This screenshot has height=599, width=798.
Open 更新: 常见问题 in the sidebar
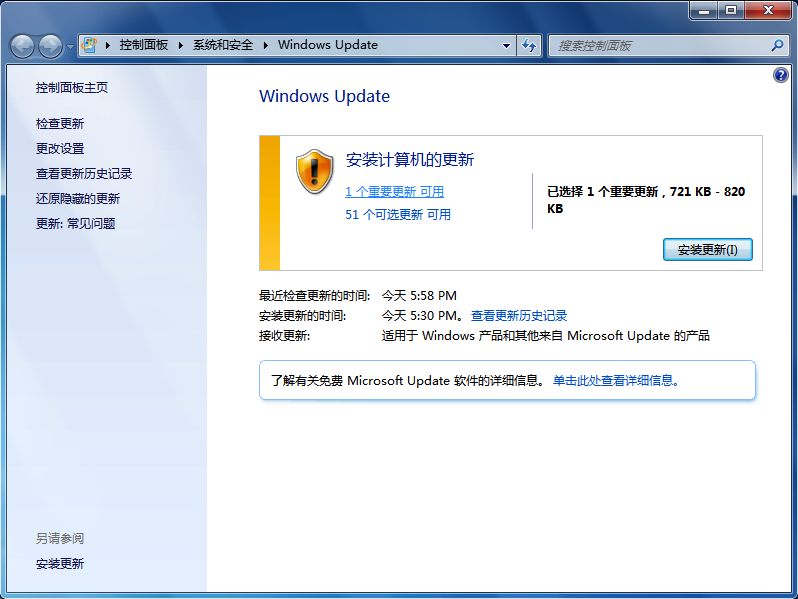click(x=75, y=223)
